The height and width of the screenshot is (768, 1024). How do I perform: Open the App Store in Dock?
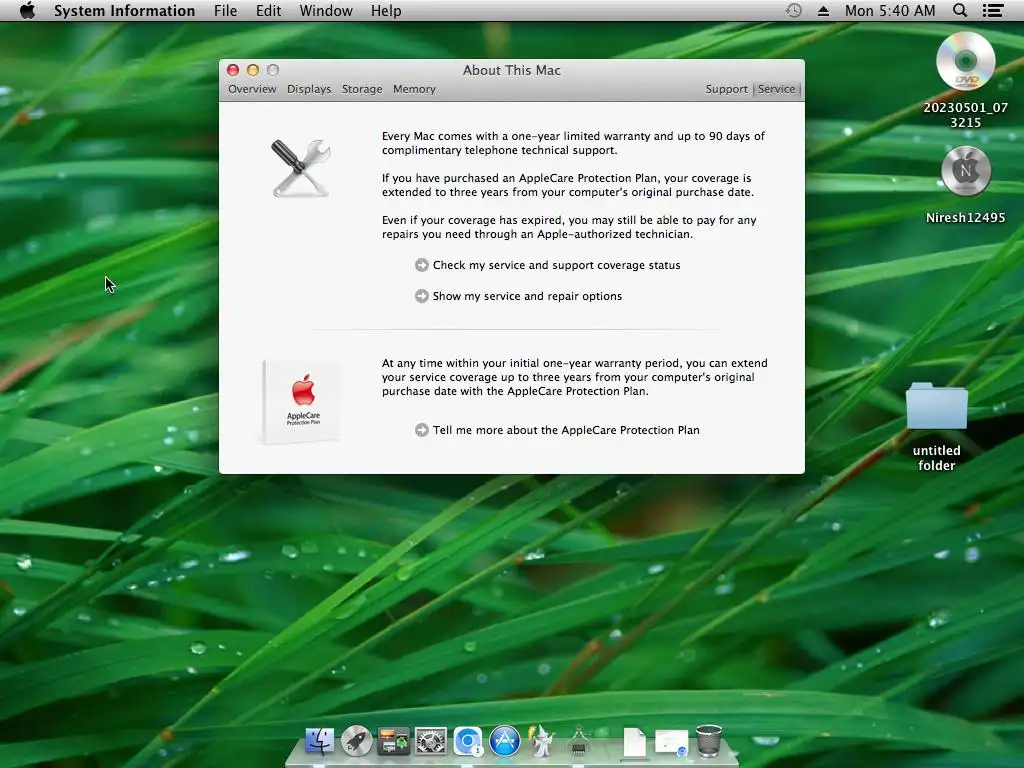click(505, 742)
